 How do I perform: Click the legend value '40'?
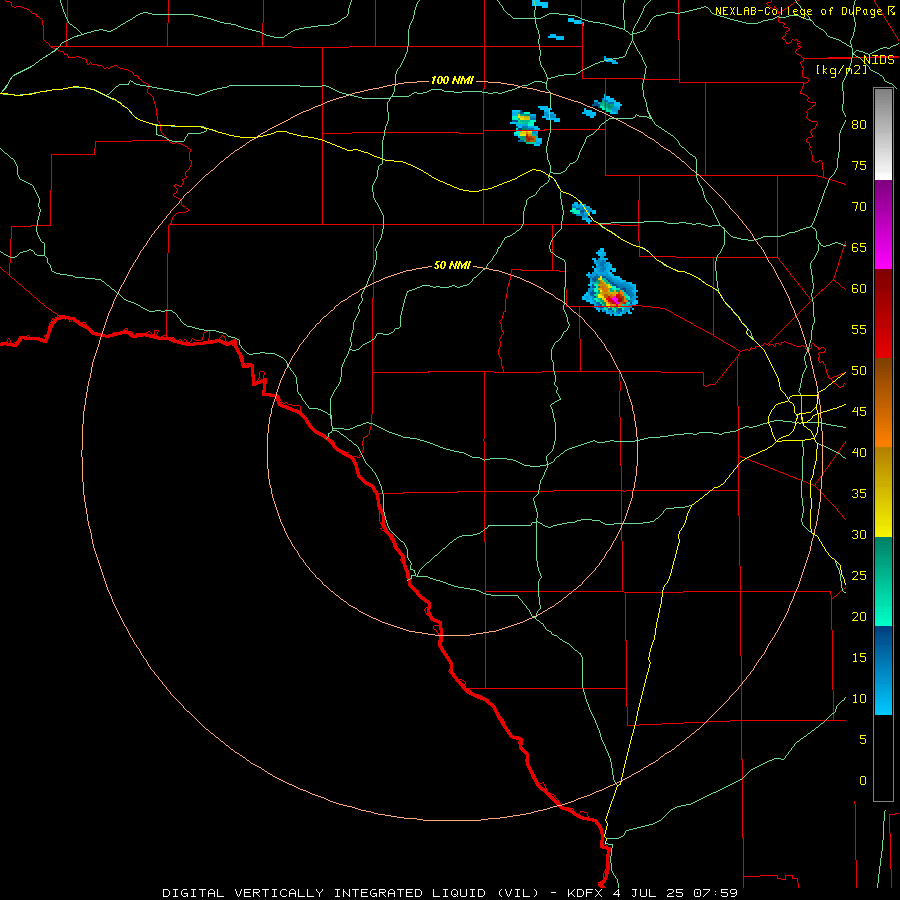coord(859,452)
